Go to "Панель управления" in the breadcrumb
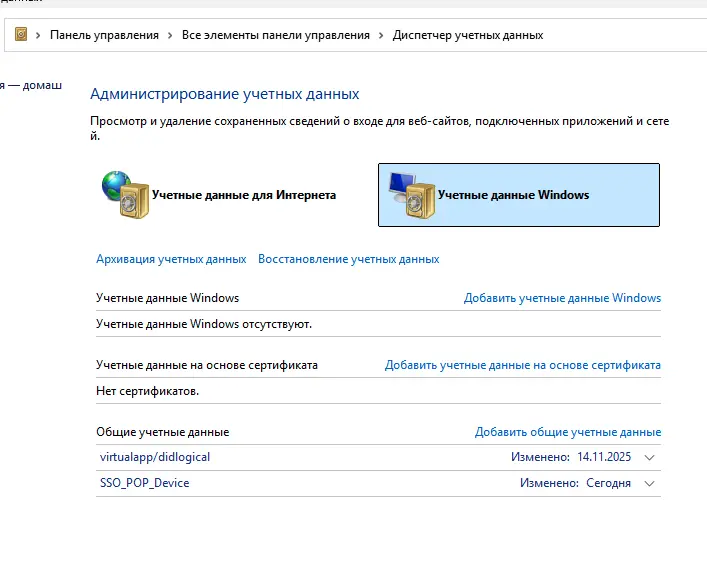707x584 pixels. (x=104, y=35)
